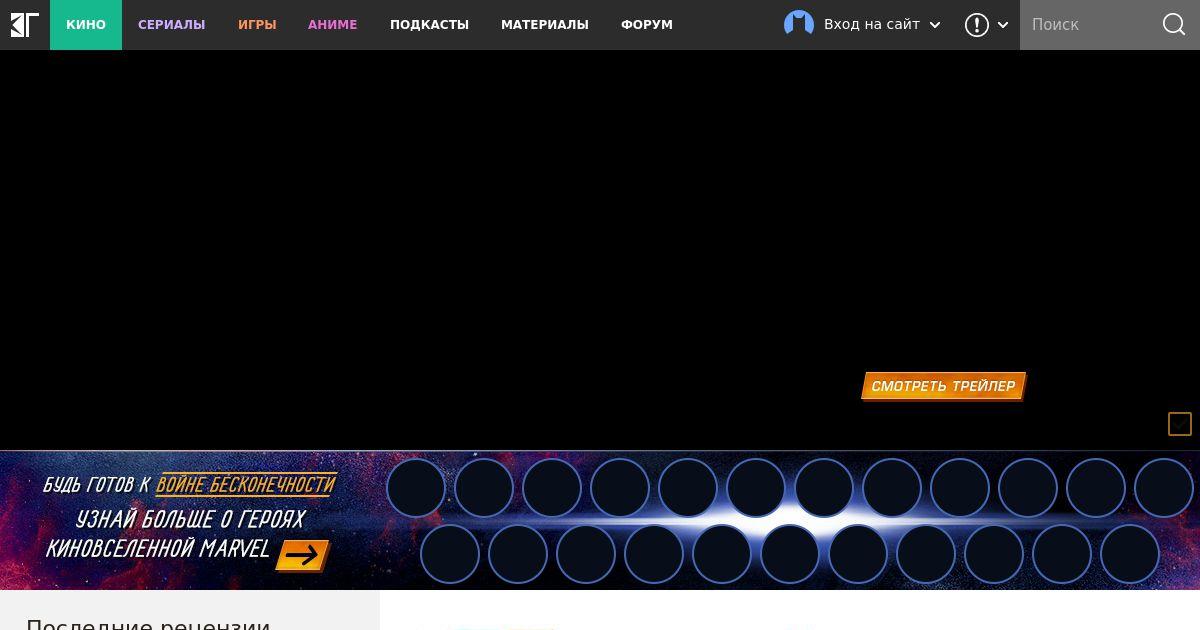Go to the ИГРЫ section
1200x630 pixels.
[257, 25]
